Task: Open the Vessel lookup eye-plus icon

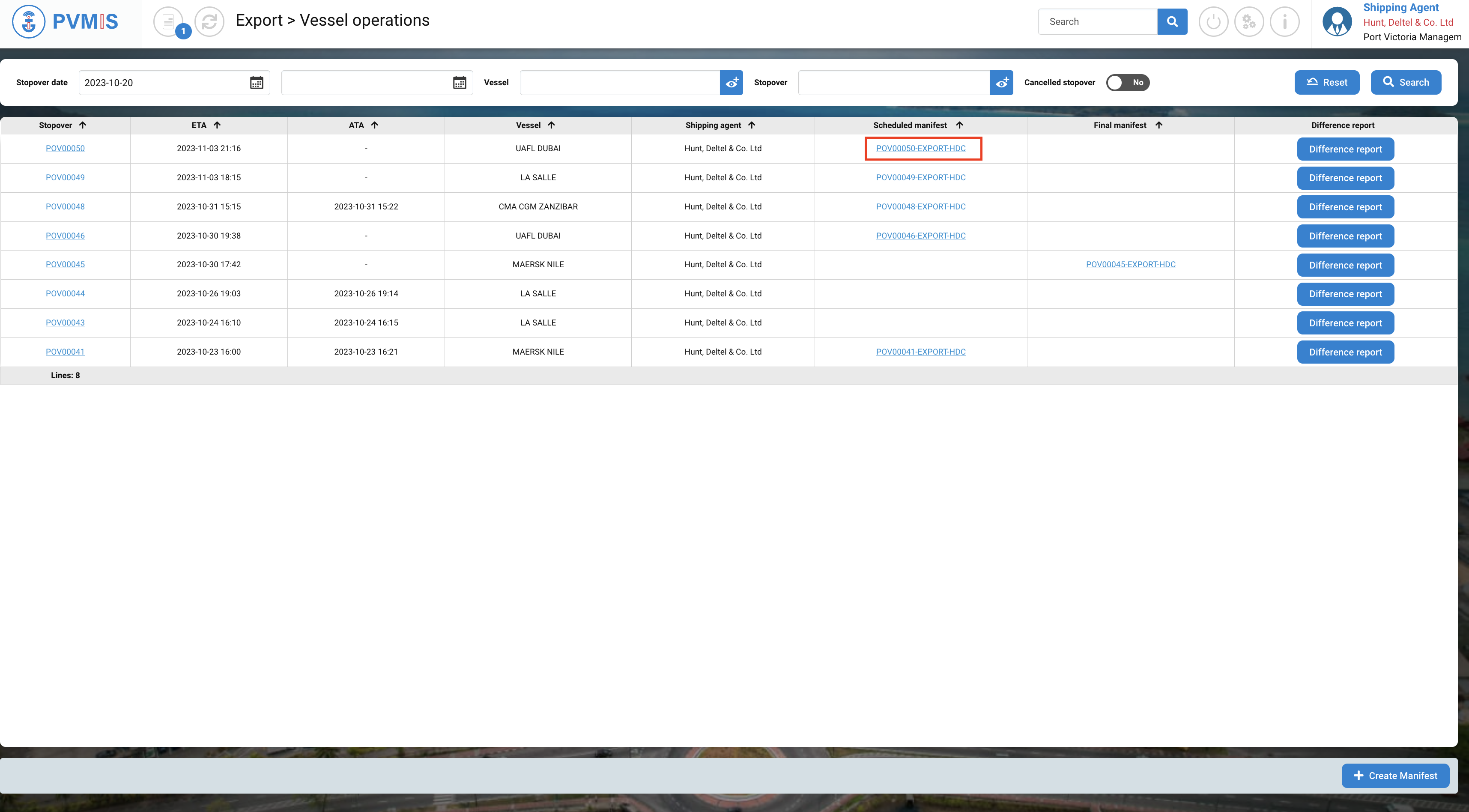Action: click(x=731, y=83)
